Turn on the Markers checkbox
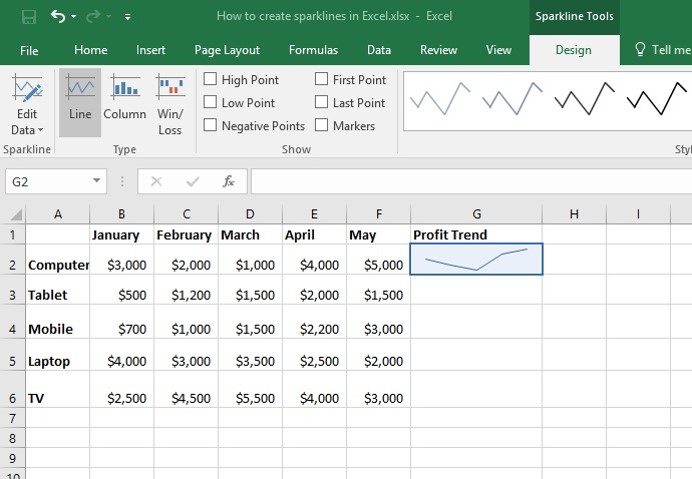 [321, 125]
